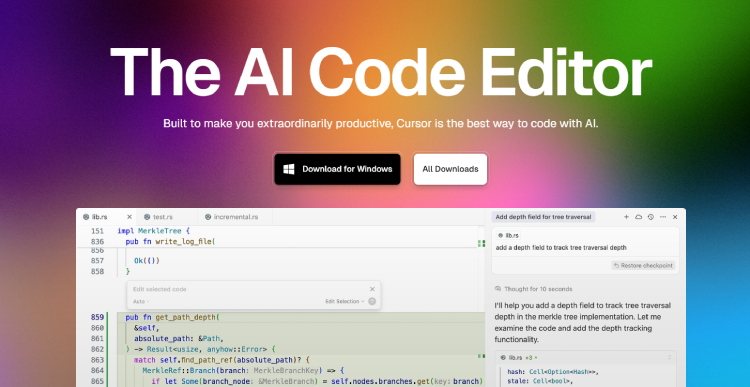Screen dimensions: 750x387
Task: Open chat history clock icon
Action: click(651, 217)
